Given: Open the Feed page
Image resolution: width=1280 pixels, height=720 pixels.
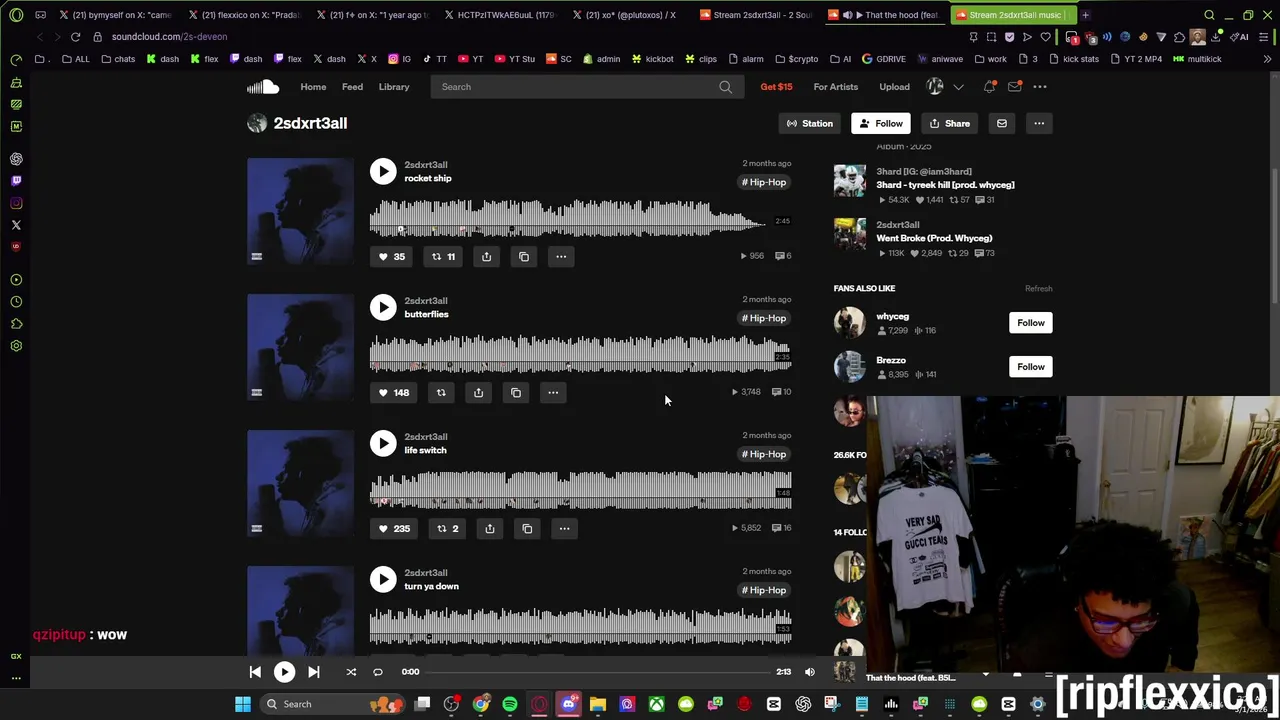Looking at the screenshot, I should [352, 87].
